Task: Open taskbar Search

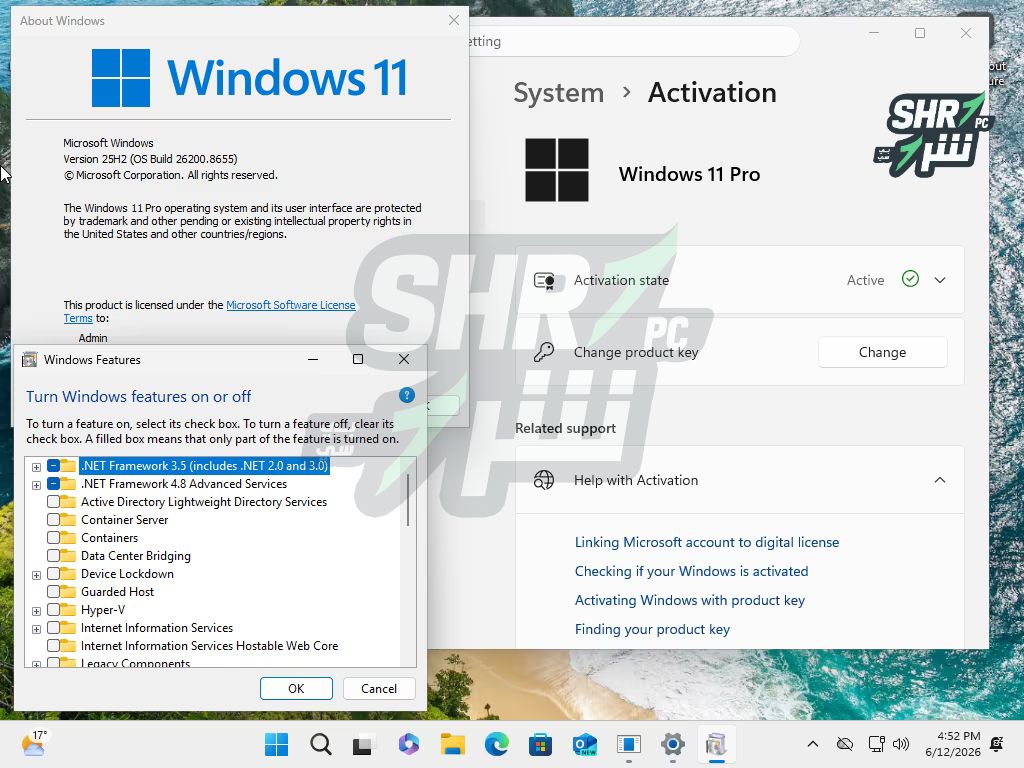Action: pos(321,744)
